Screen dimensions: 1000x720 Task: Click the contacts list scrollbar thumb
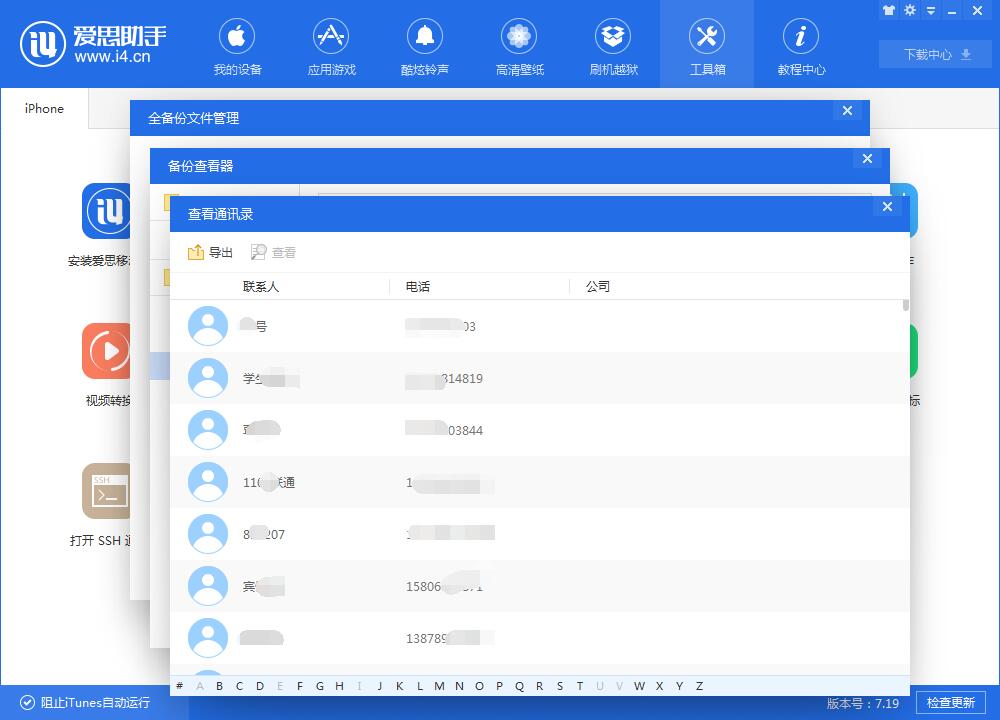click(906, 305)
